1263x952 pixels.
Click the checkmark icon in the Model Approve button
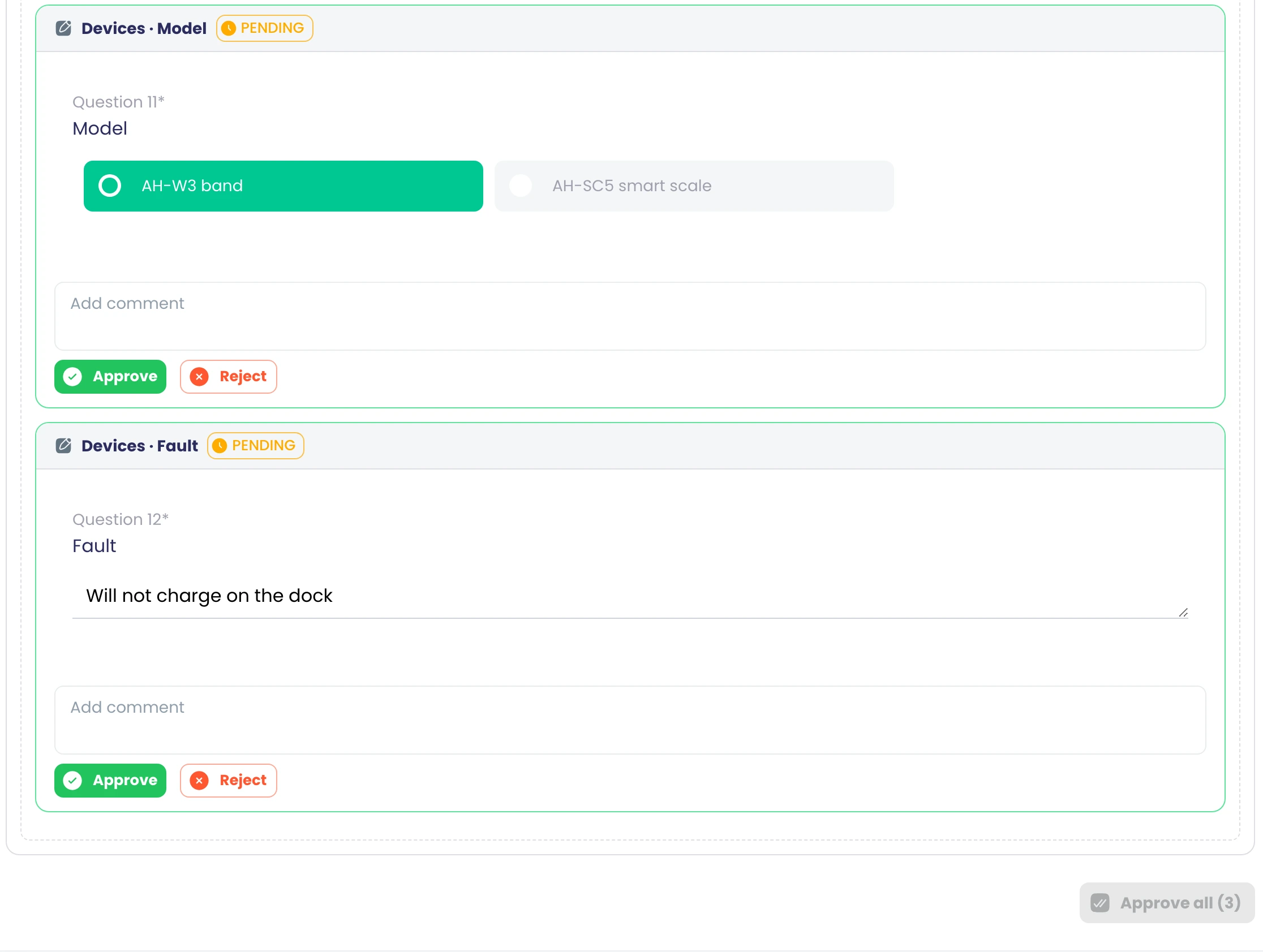[72, 377]
